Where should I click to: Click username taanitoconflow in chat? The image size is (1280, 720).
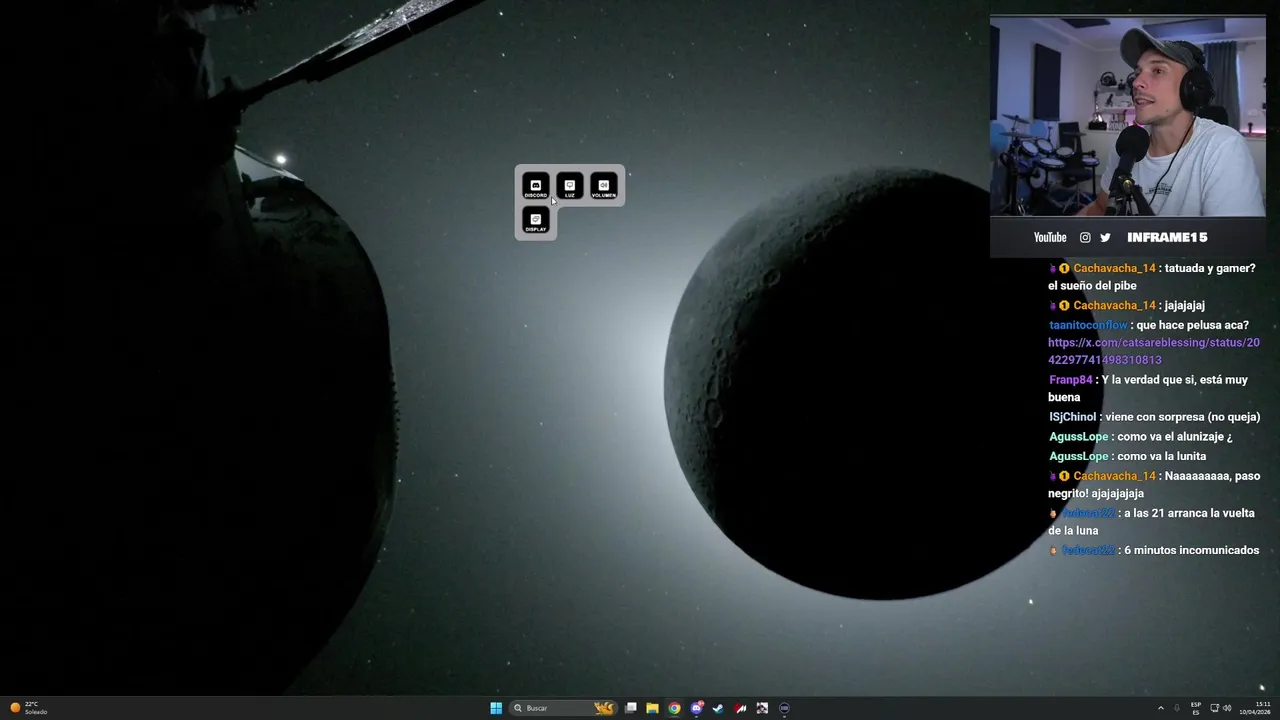pos(1088,325)
